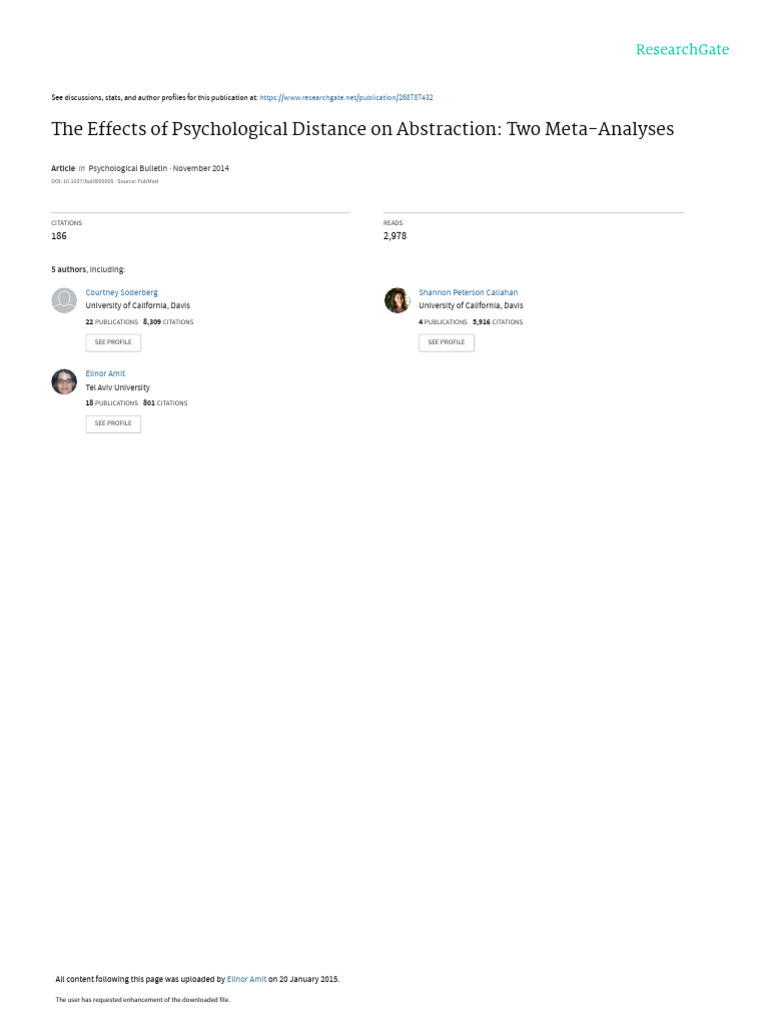Image resolution: width=768 pixels, height=1024 pixels.
Task: Open the researchgate.net publication URL link
Action: point(346,98)
